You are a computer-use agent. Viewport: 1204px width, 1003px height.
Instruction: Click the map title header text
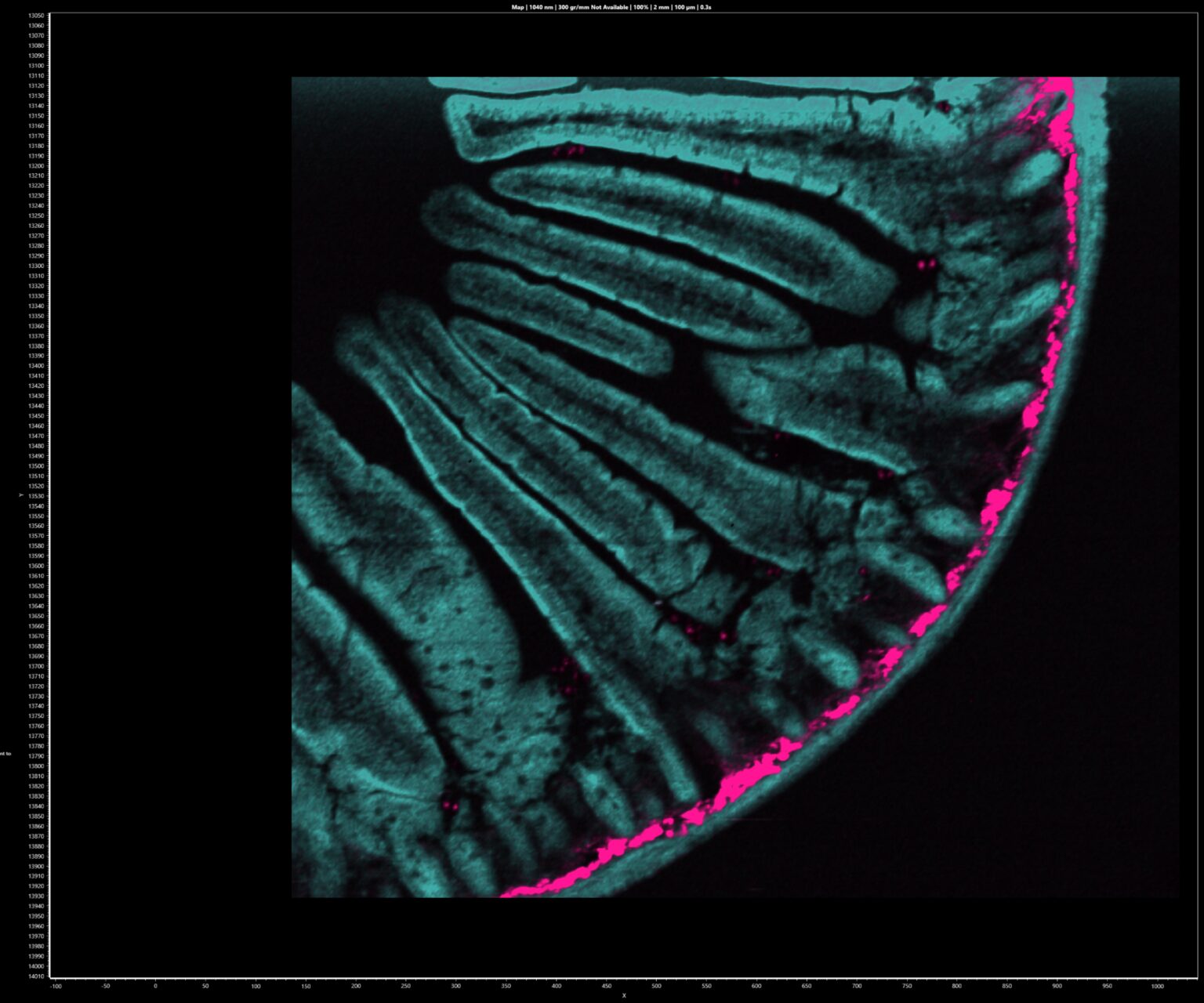pyautogui.click(x=611, y=7)
